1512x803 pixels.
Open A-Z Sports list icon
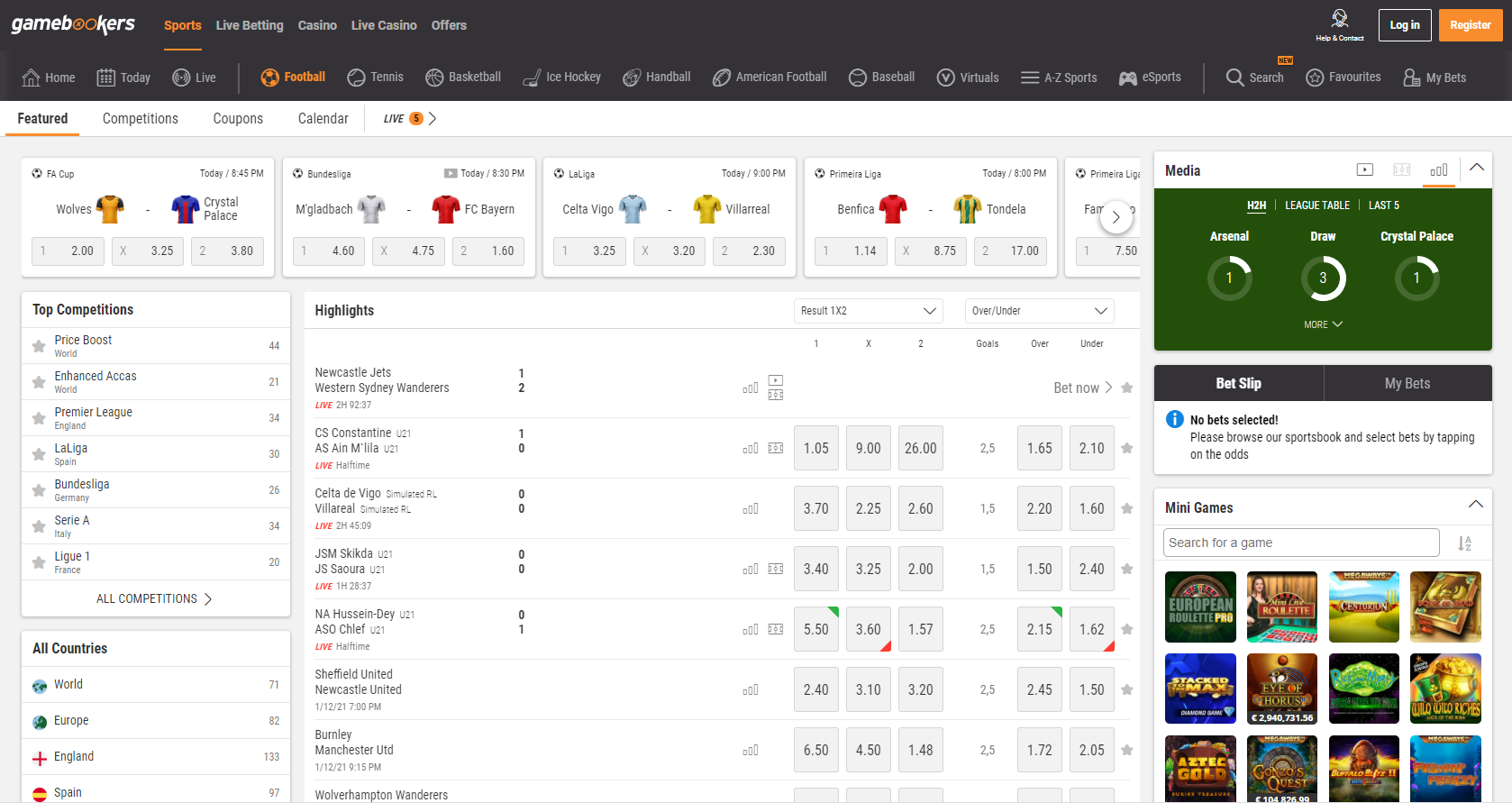[1030, 78]
